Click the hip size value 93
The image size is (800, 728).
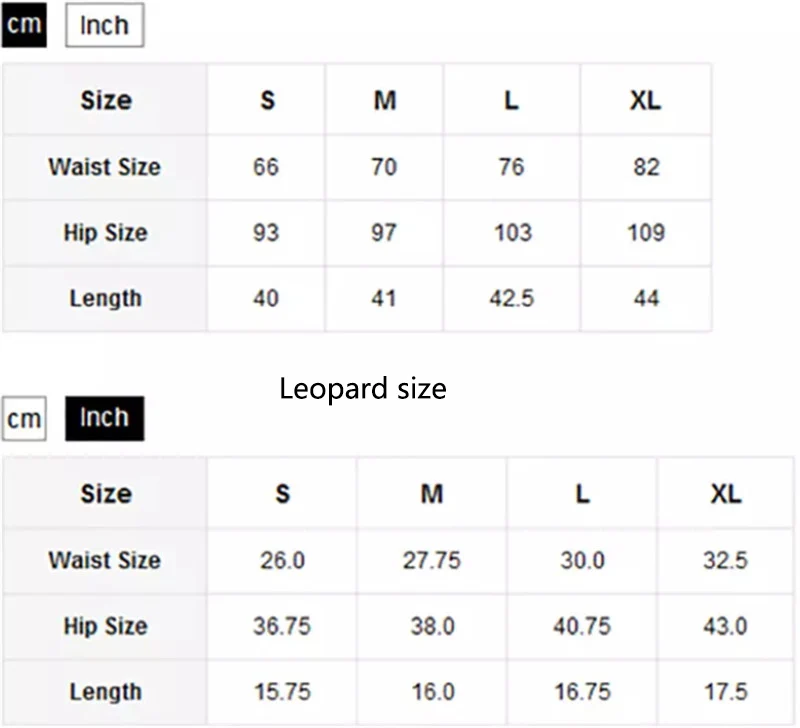coord(266,233)
